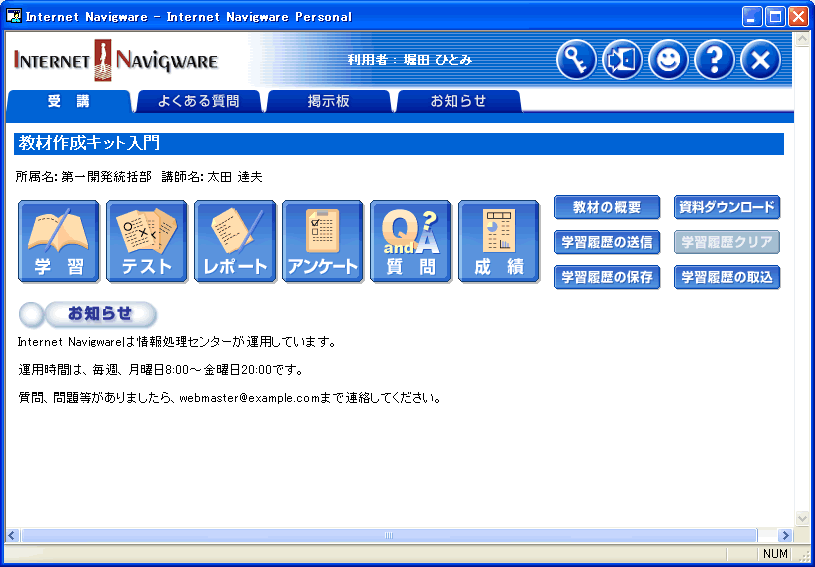Click the webmaster@example.com address text
815x567 pixels.
249,399
